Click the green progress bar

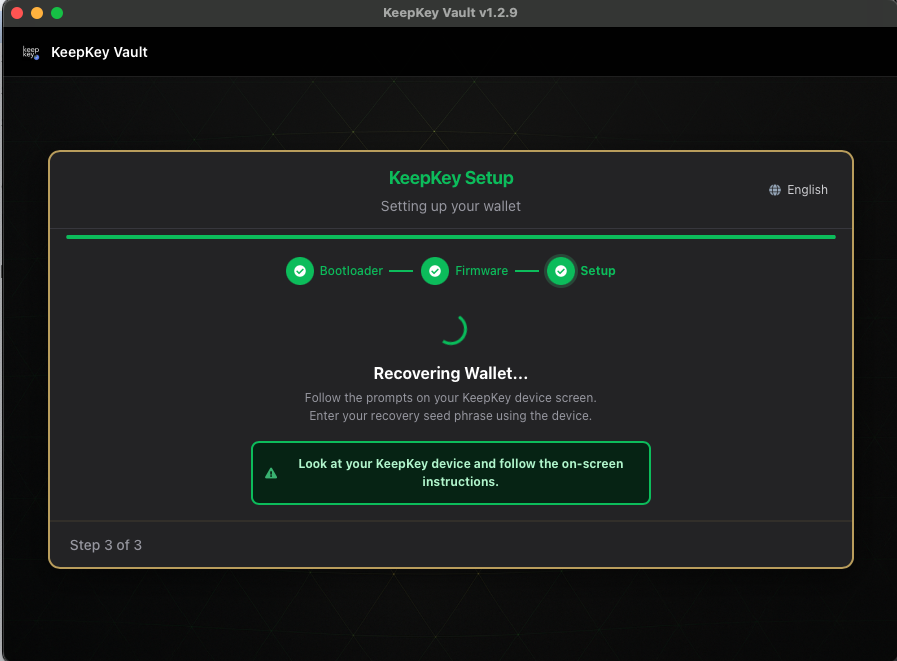pos(451,237)
